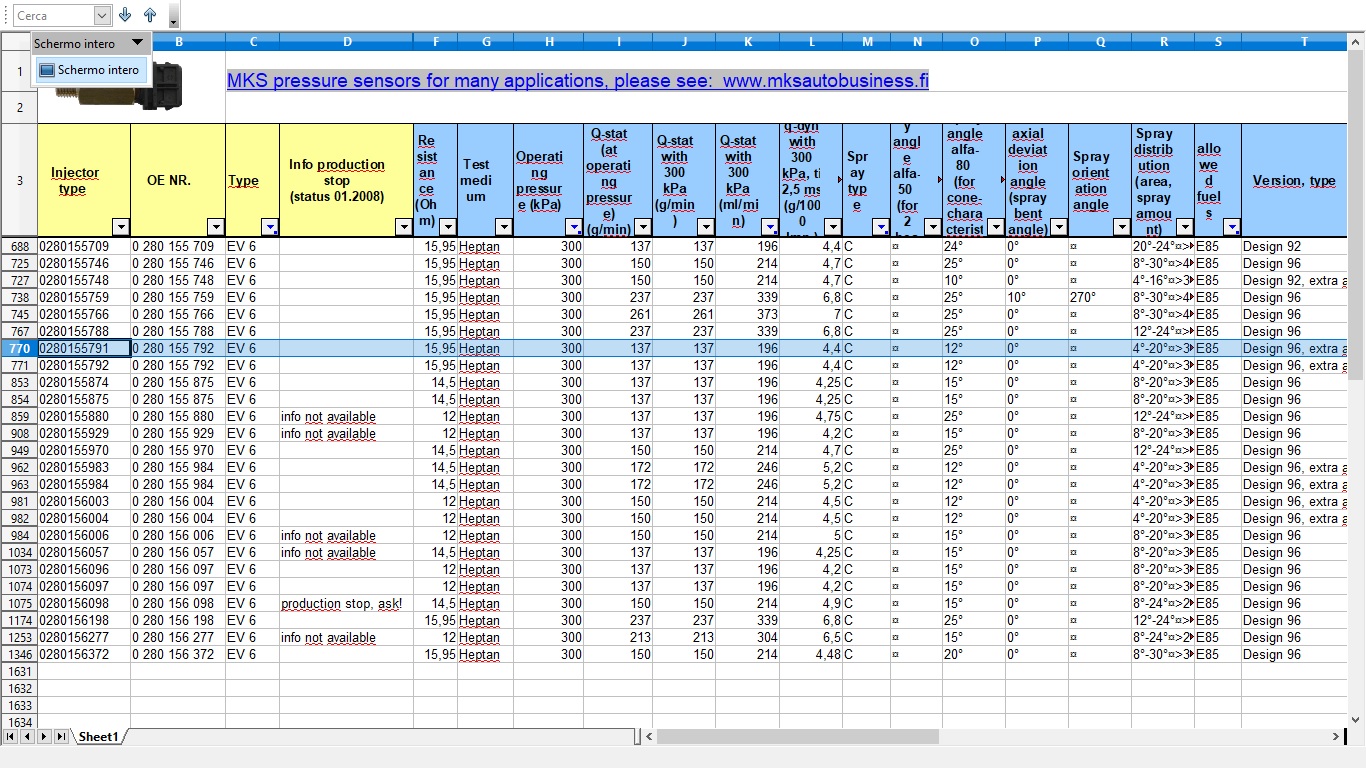Open the MKS pressure sensors hyperlink
Screen dimensions: 1366x768
pos(577,81)
